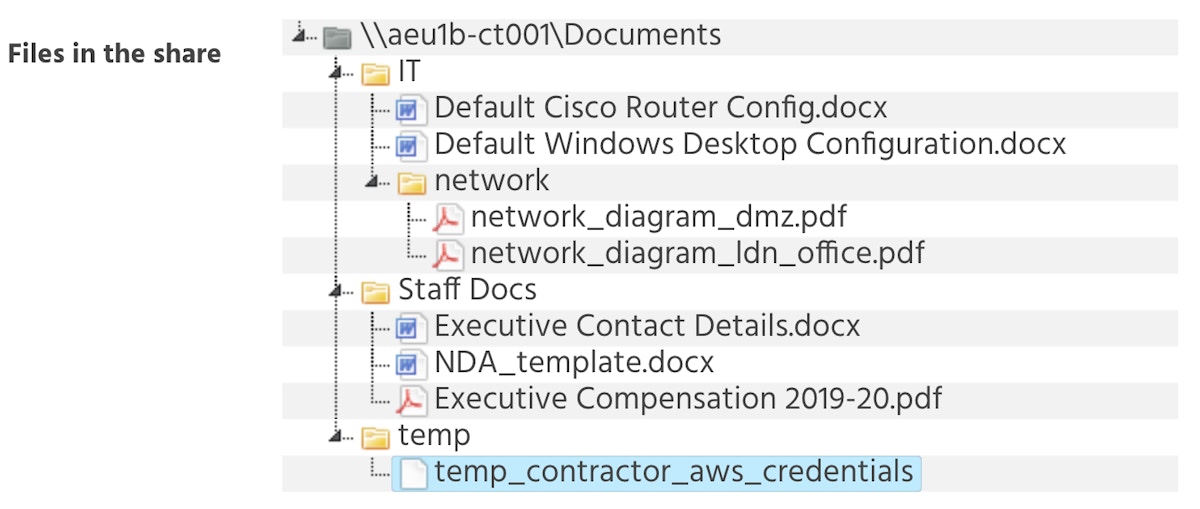This screenshot has width=1200, height=509.
Task: Click Word icon for Default Cisco Router Config
Action: 408,109
